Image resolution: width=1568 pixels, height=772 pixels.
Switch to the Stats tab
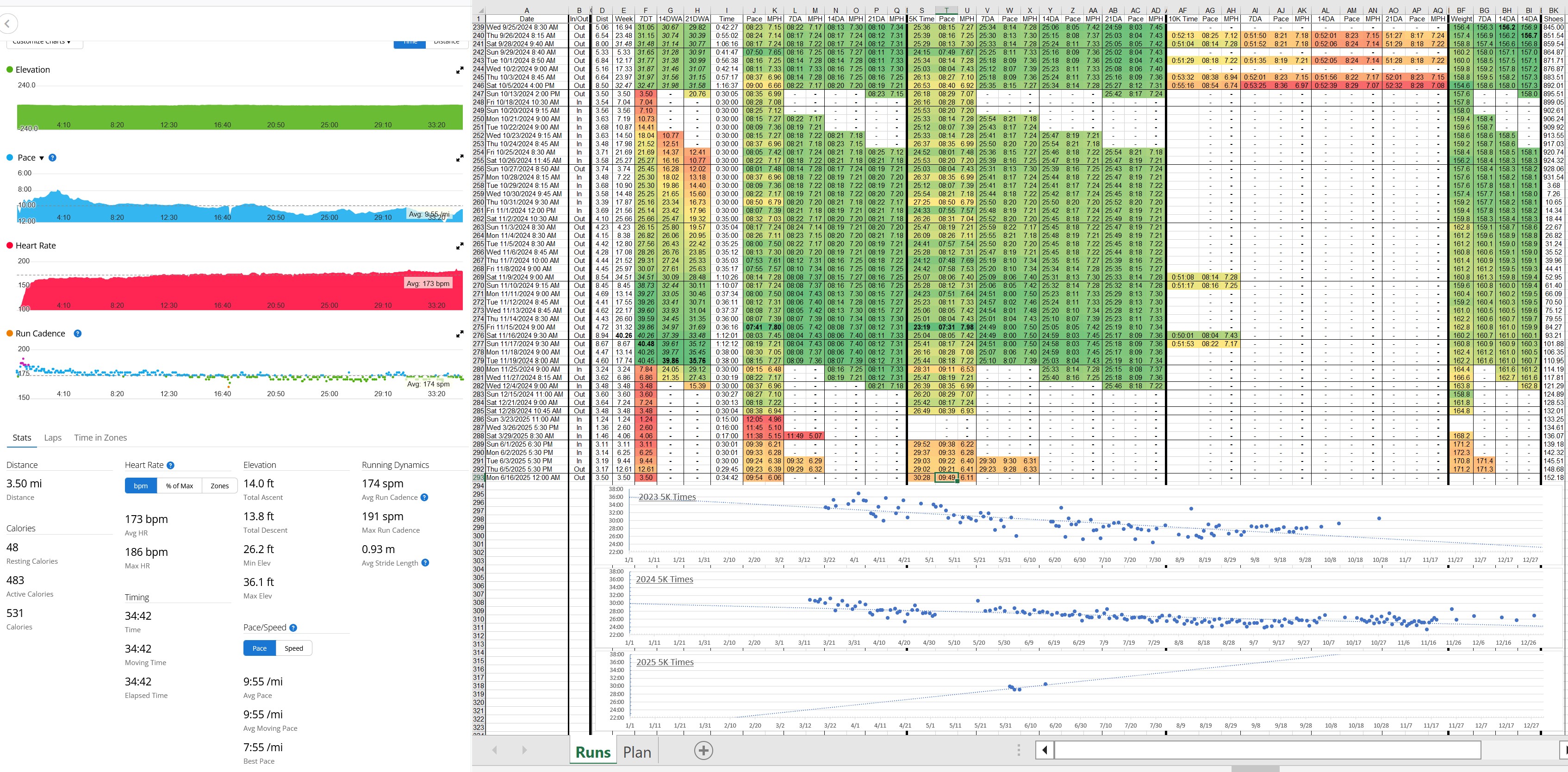[22, 438]
